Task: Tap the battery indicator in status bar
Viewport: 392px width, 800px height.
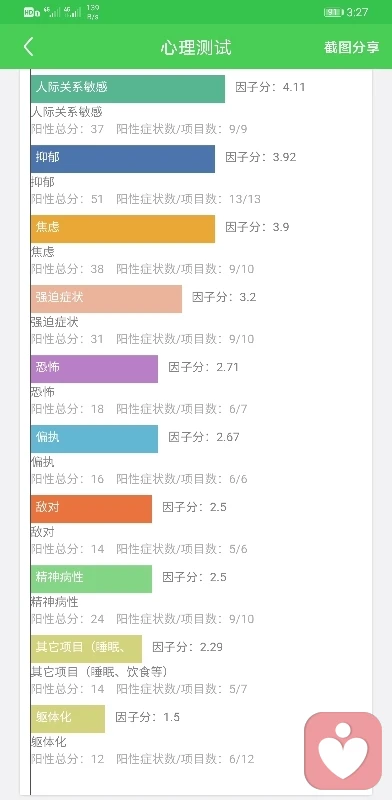Action: 333,12
